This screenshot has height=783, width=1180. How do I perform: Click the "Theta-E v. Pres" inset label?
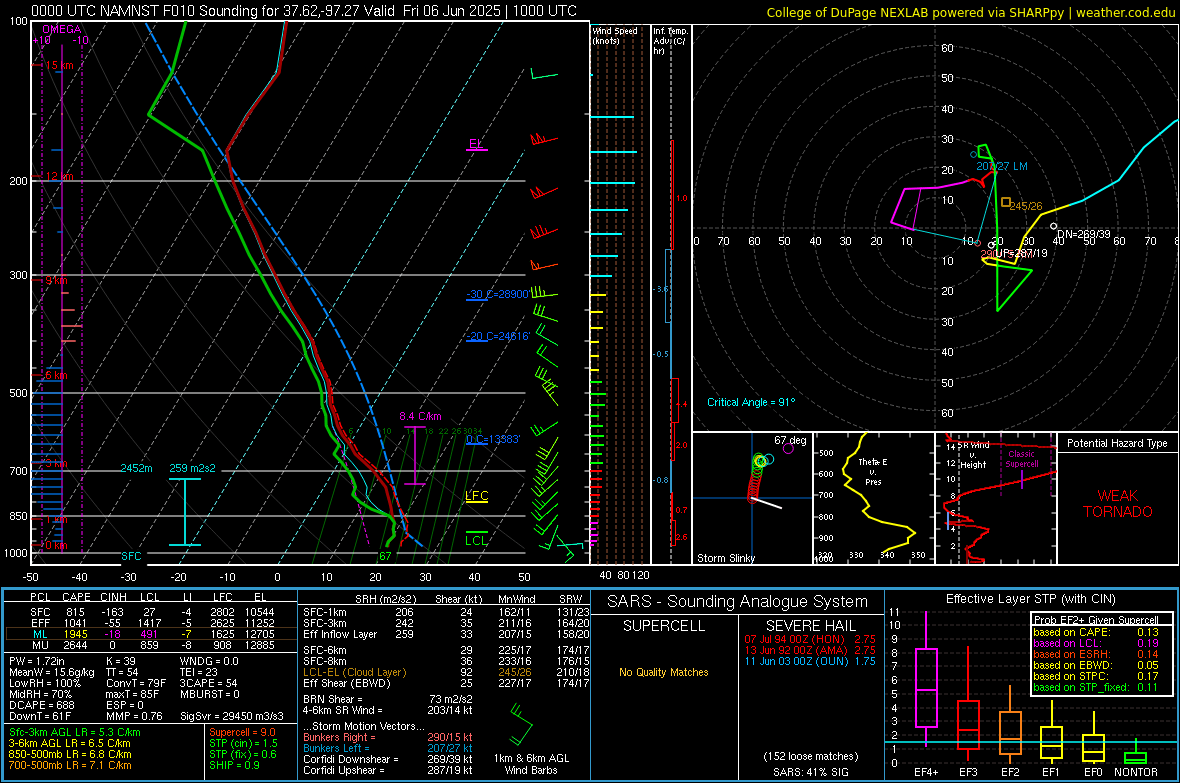click(x=873, y=471)
